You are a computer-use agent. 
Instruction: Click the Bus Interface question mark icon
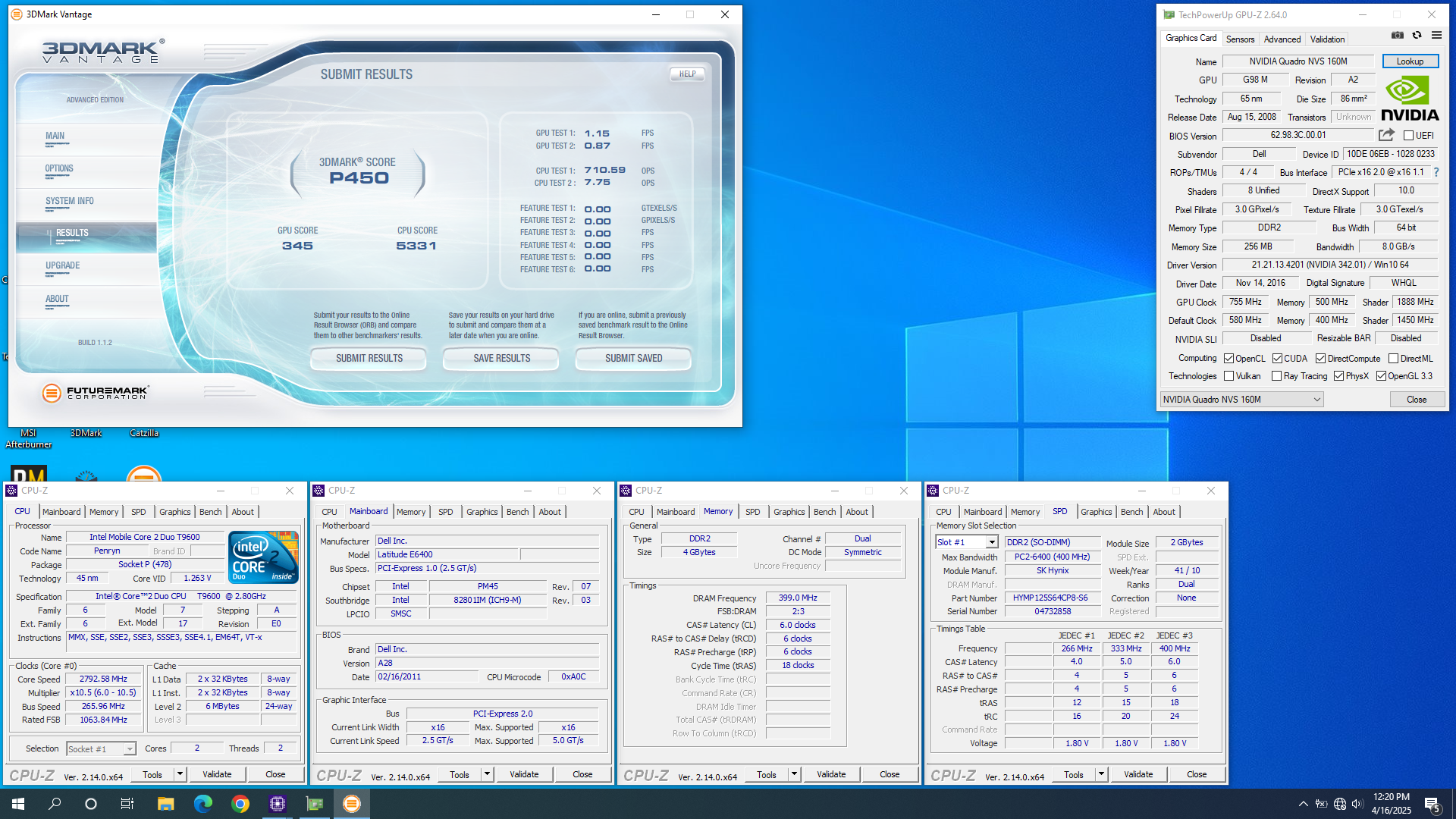pyautogui.click(x=1436, y=173)
